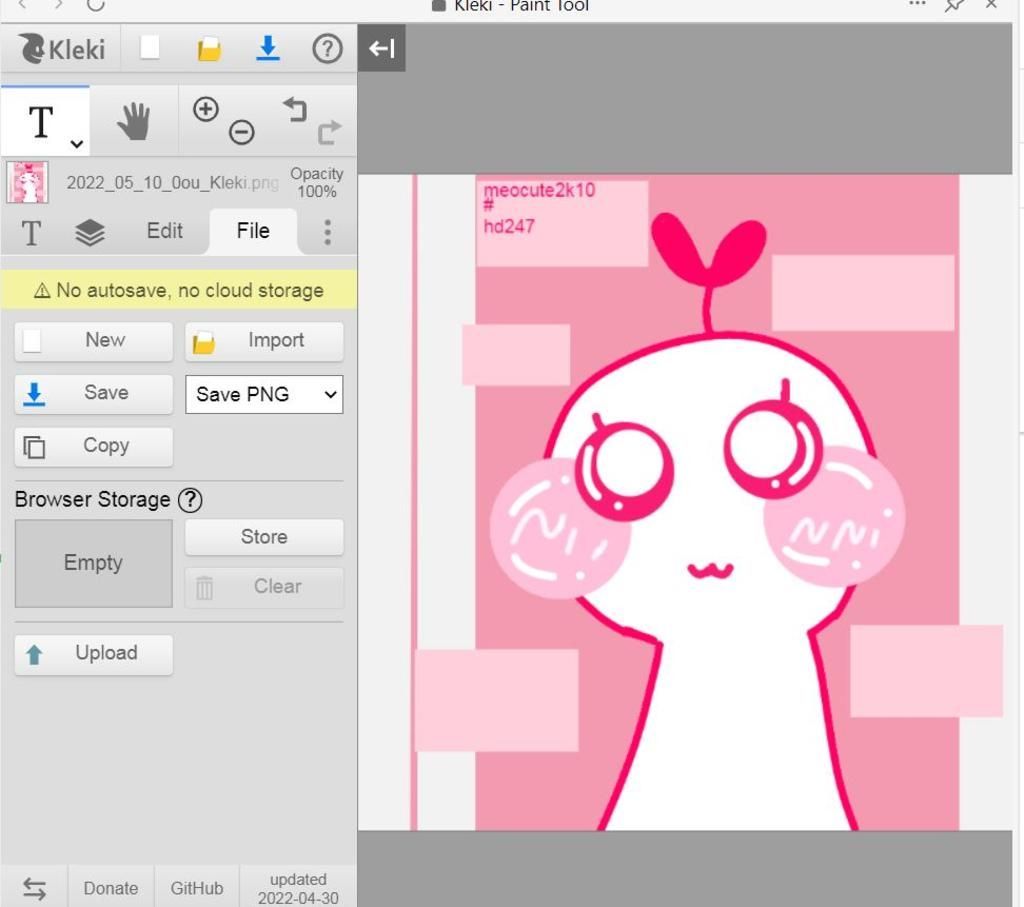The image size is (1024, 907).
Task: Zoom out with the minus icon
Action: pos(242,133)
